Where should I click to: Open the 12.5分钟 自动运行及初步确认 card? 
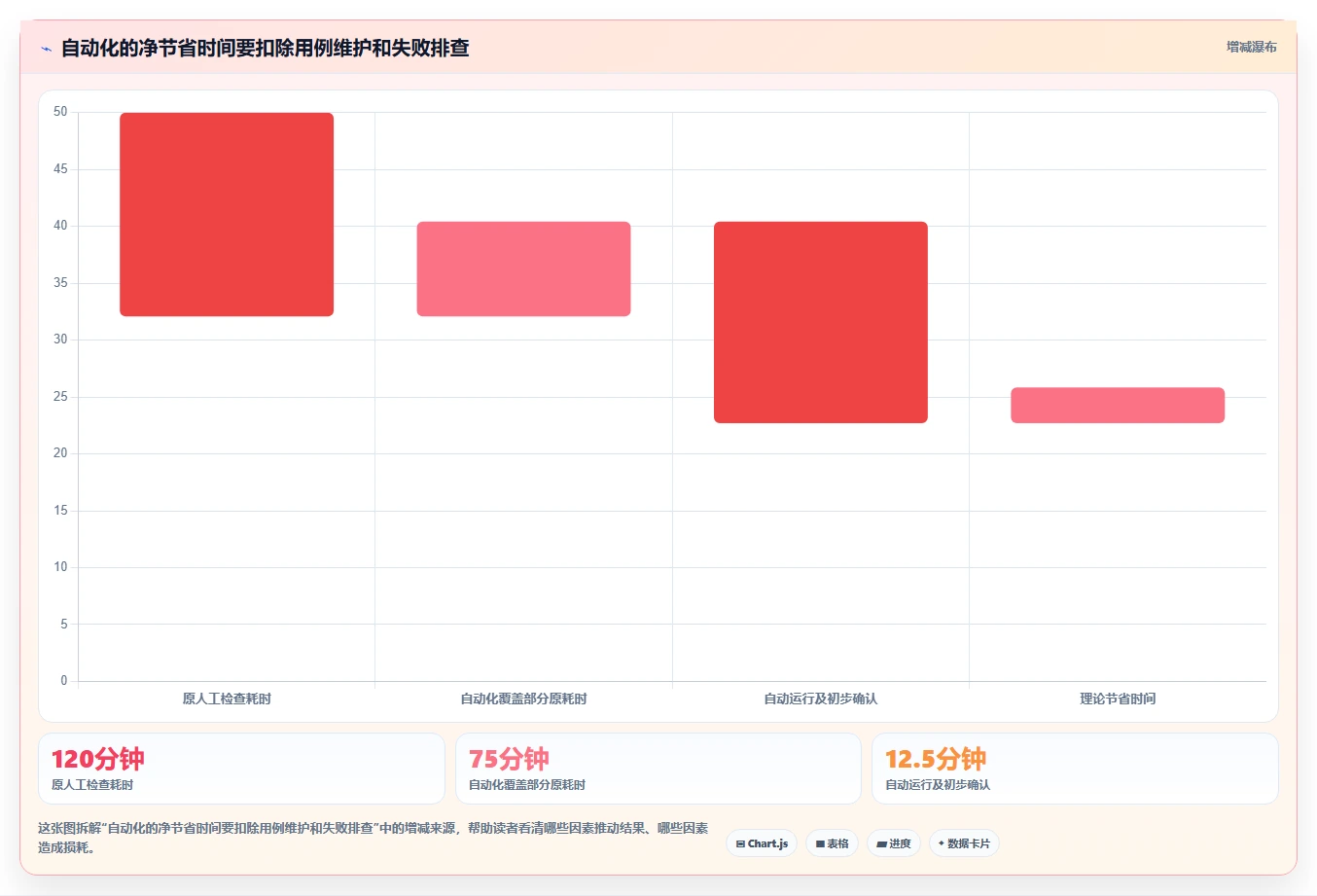[x=1075, y=769]
